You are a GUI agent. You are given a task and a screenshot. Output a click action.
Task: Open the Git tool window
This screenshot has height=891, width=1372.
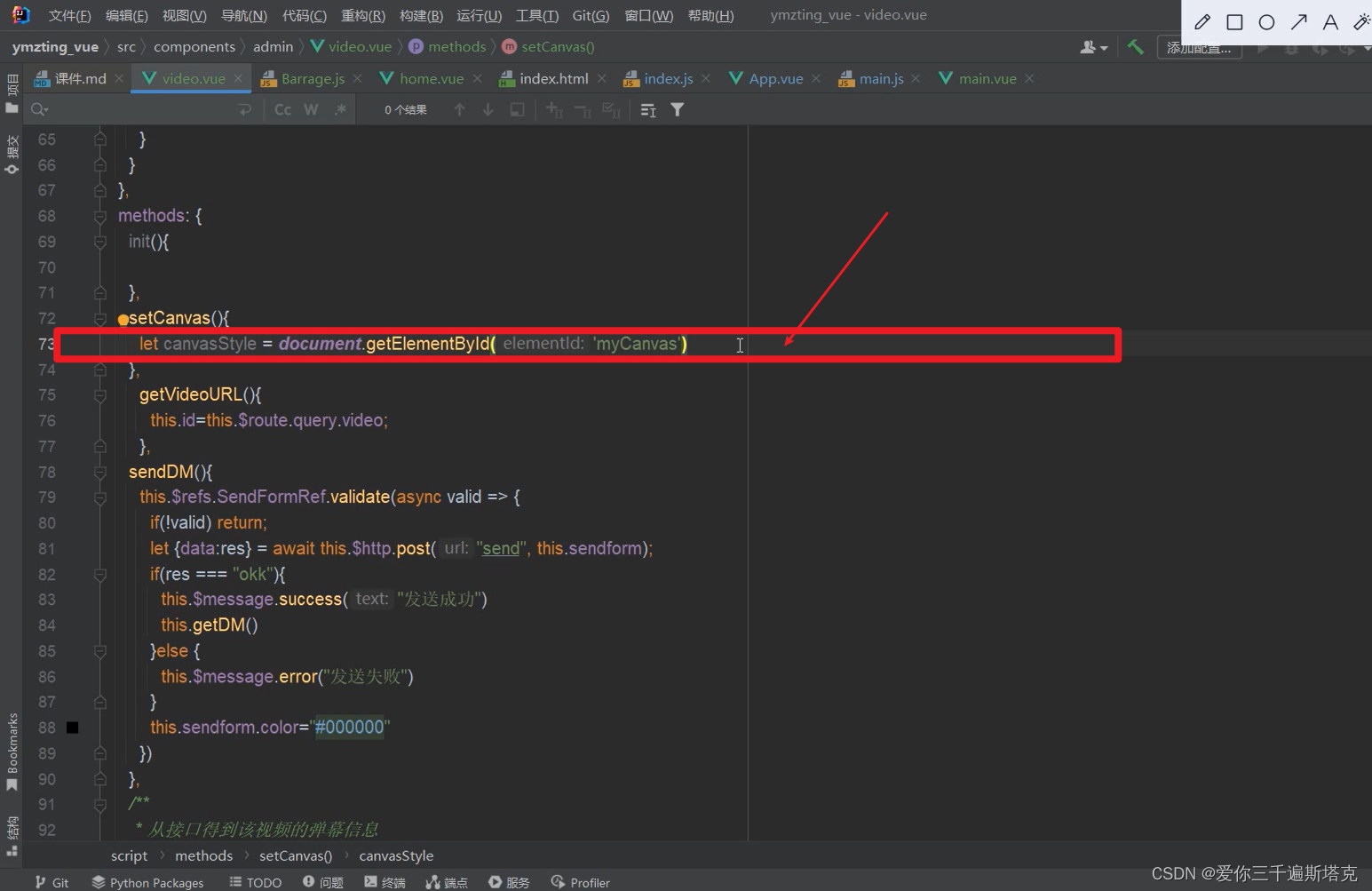coord(52,882)
